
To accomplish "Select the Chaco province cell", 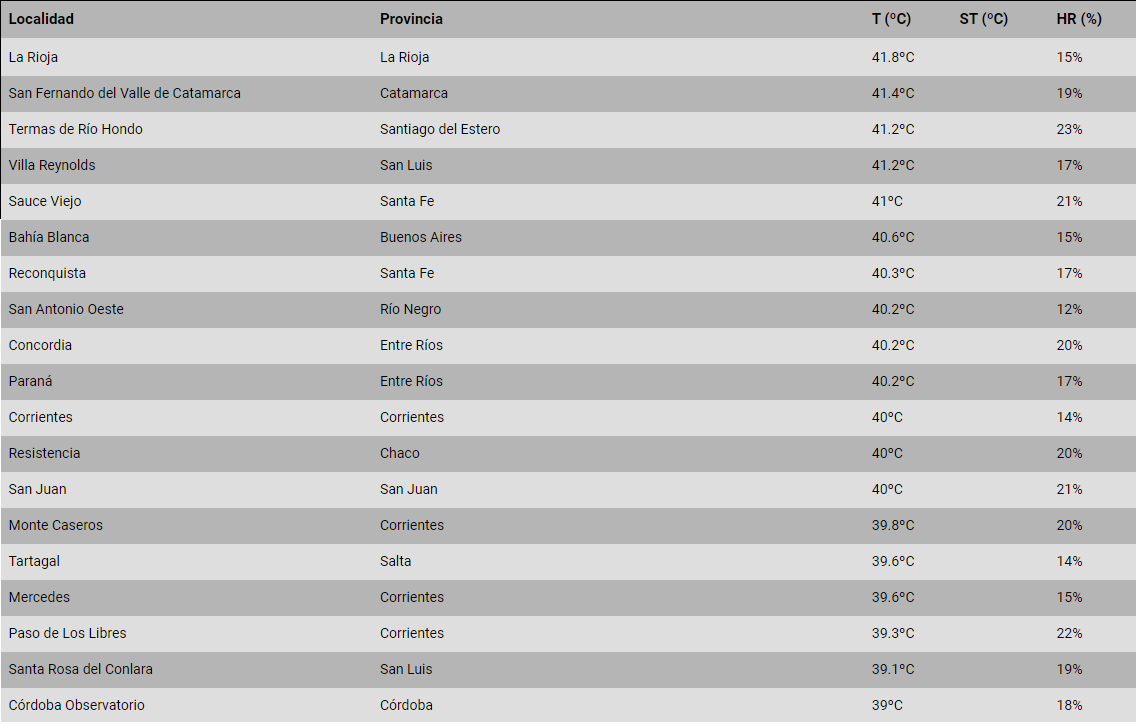I will (x=400, y=453).
